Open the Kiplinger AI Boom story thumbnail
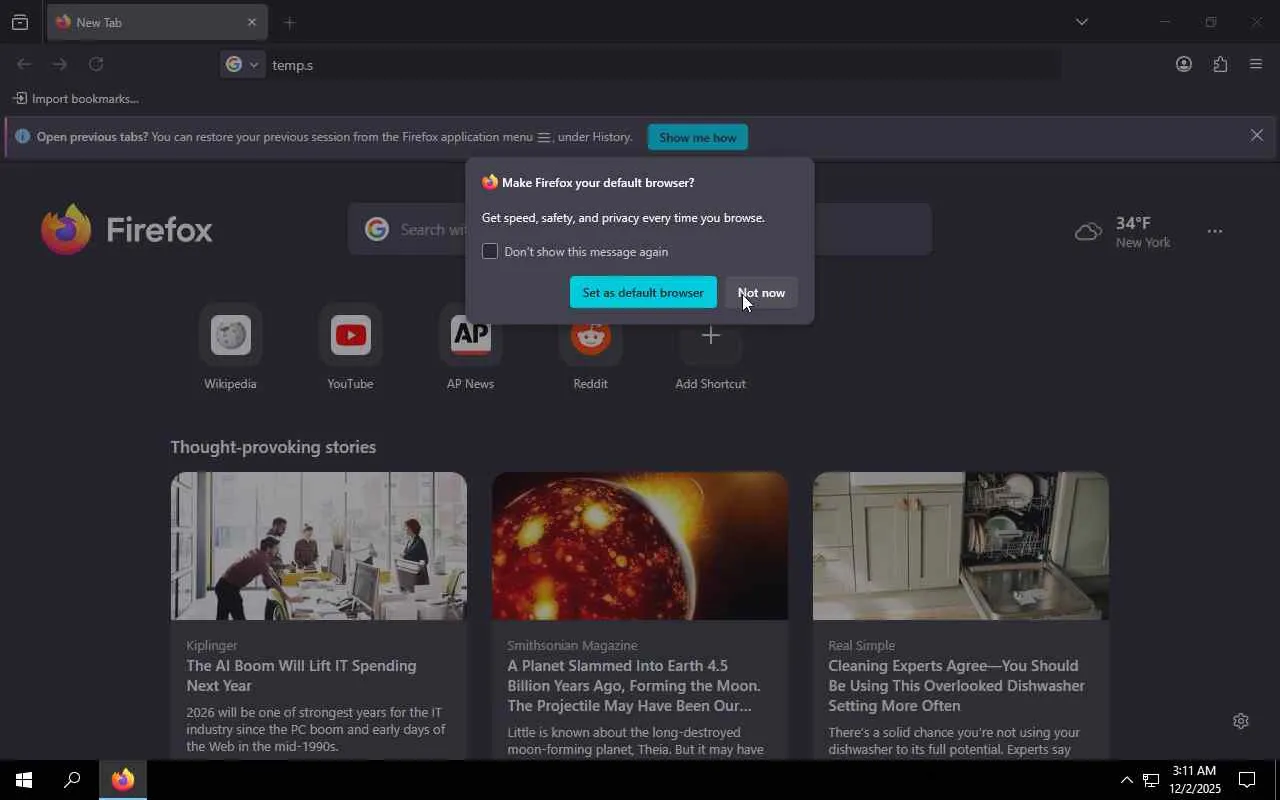This screenshot has width=1280, height=800. [319, 546]
